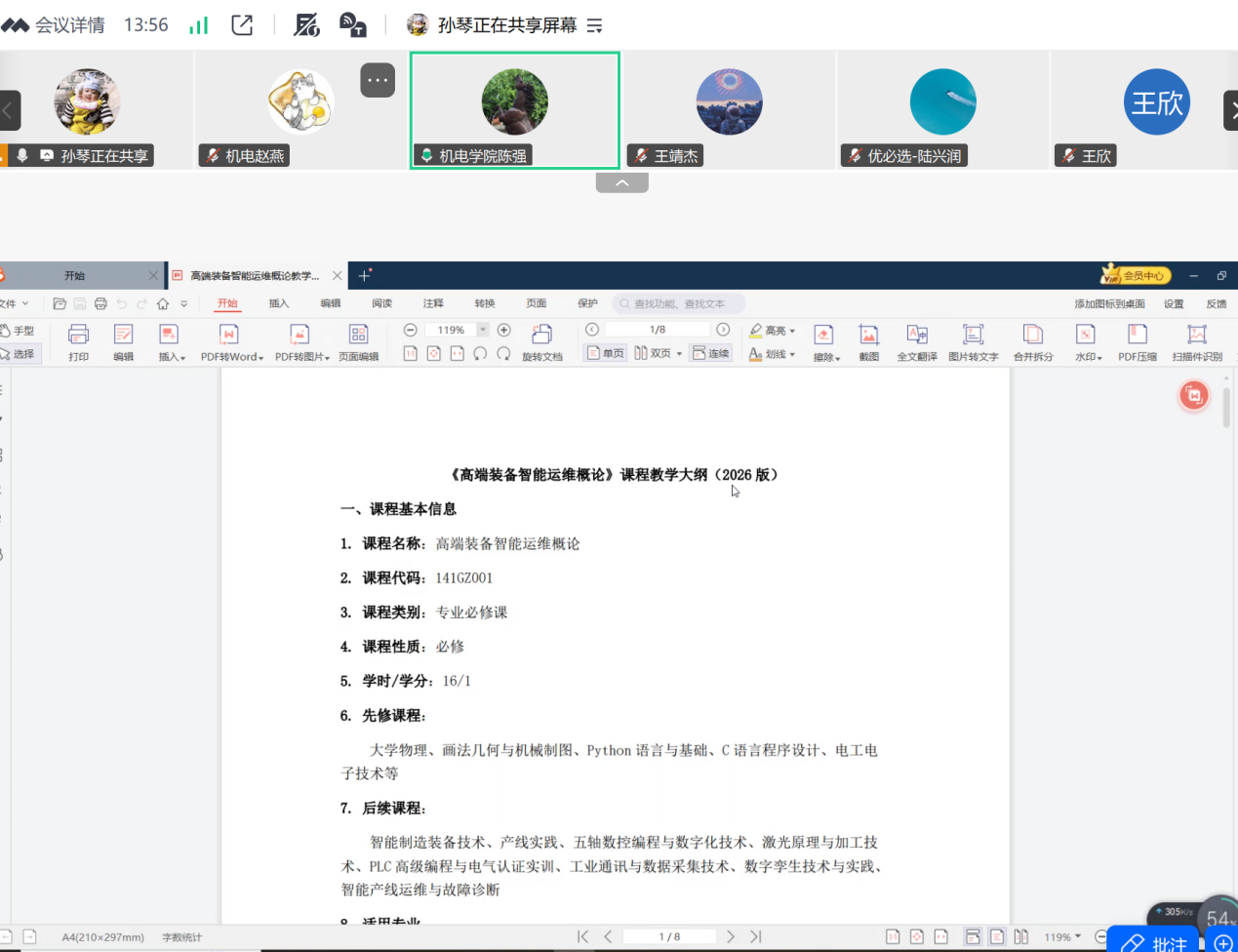Expand the 119% zoom dropdown

tap(482, 330)
